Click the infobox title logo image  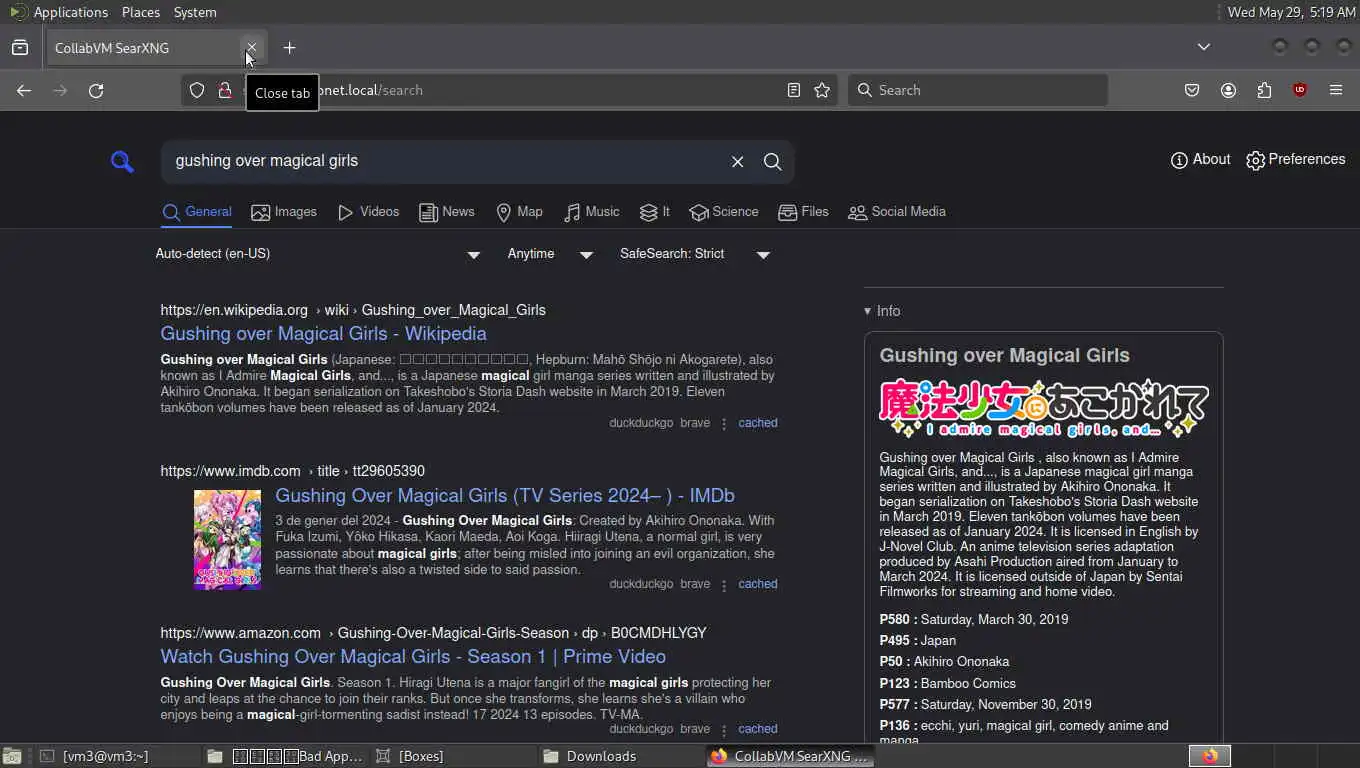(1043, 408)
